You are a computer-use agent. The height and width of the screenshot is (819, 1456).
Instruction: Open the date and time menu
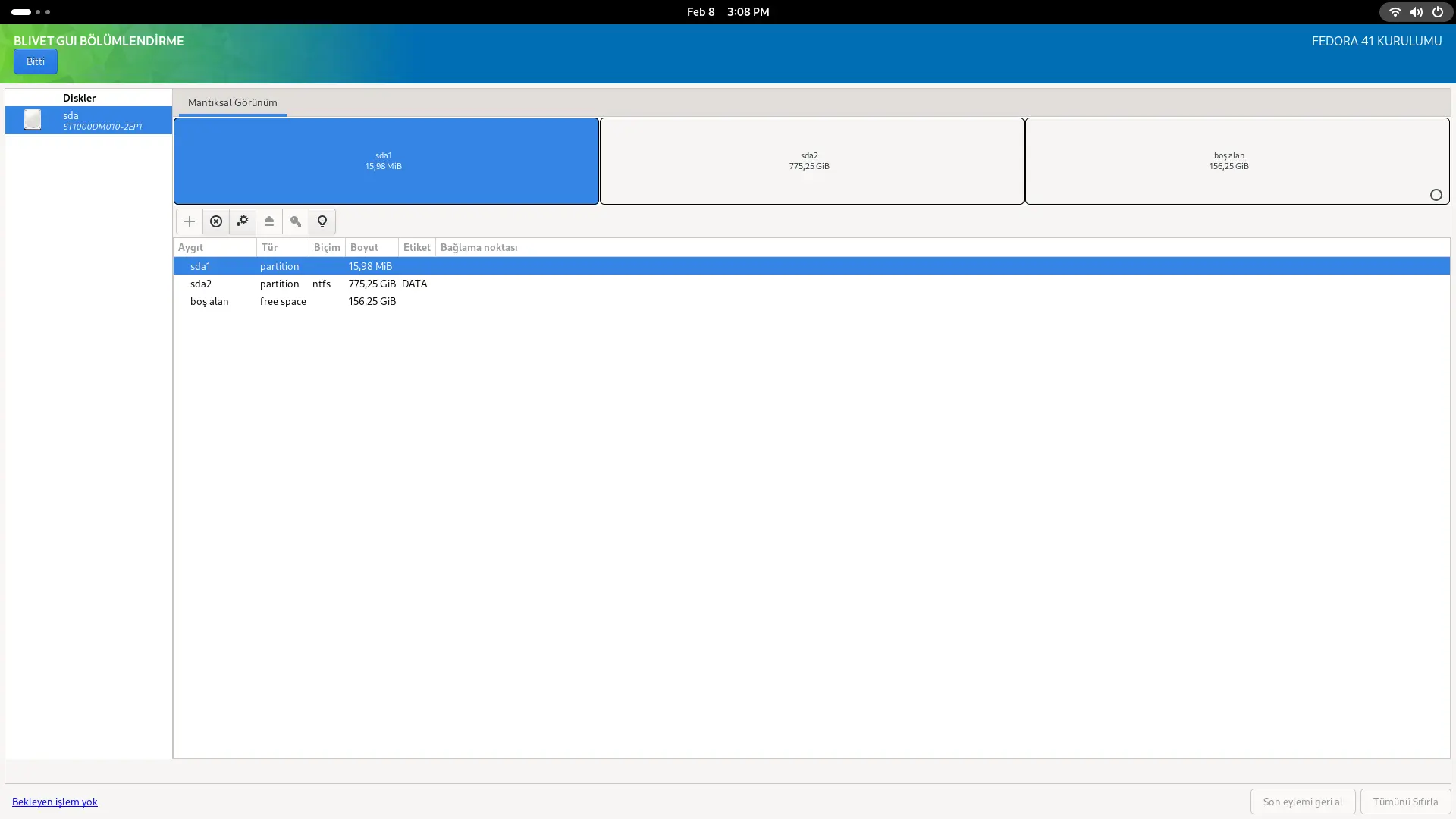[728, 12]
